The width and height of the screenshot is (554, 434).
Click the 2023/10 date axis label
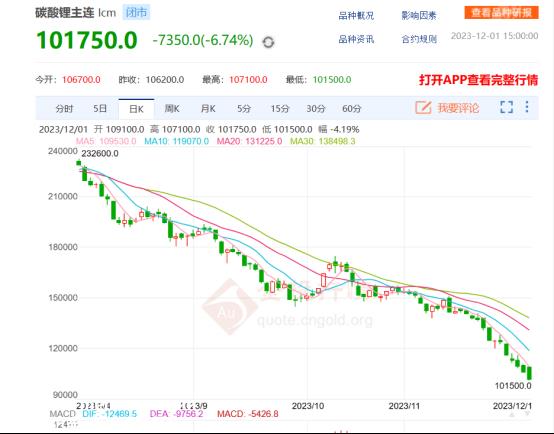(308, 406)
